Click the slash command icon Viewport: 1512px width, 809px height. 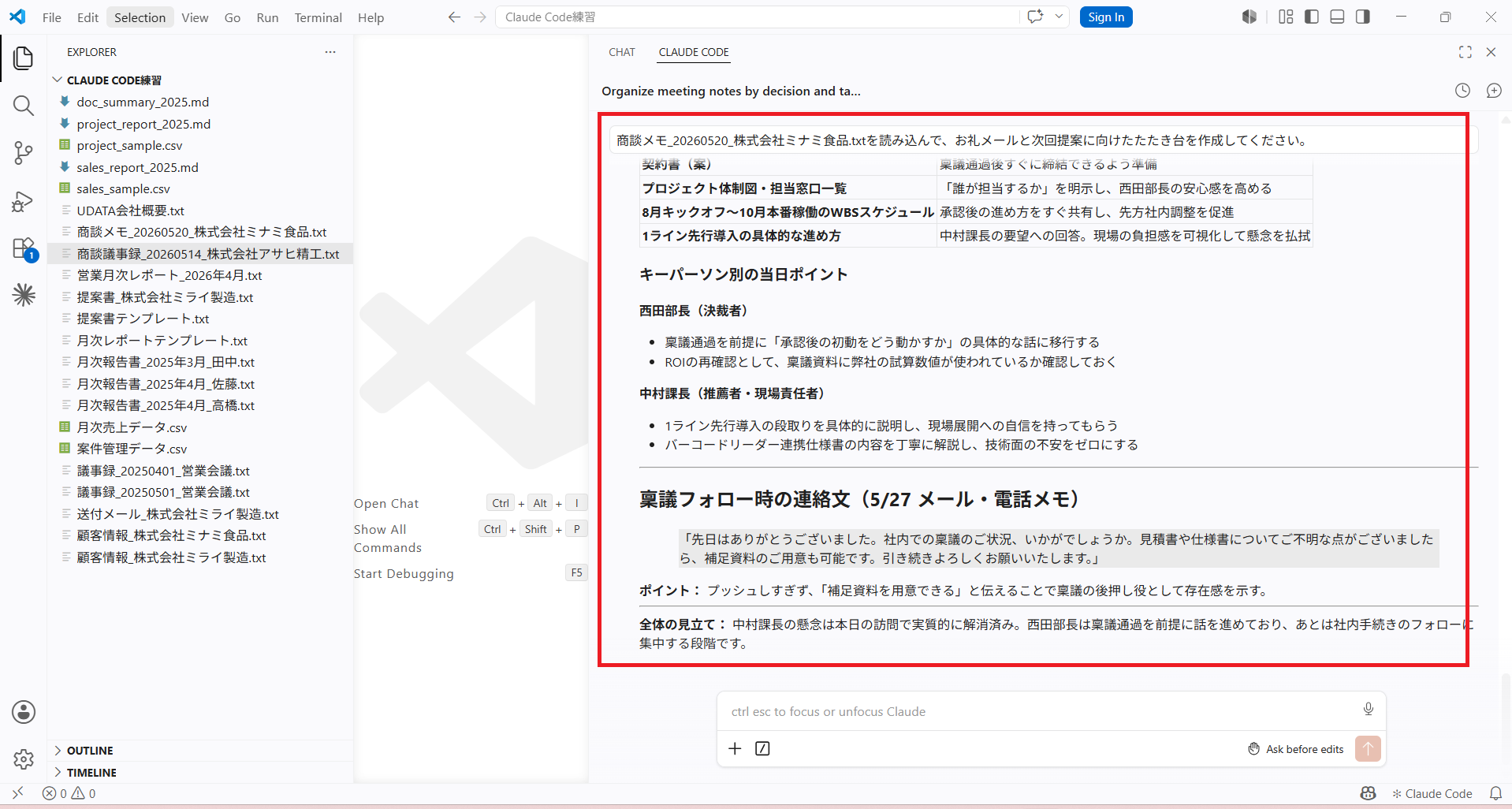click(762, 748)
